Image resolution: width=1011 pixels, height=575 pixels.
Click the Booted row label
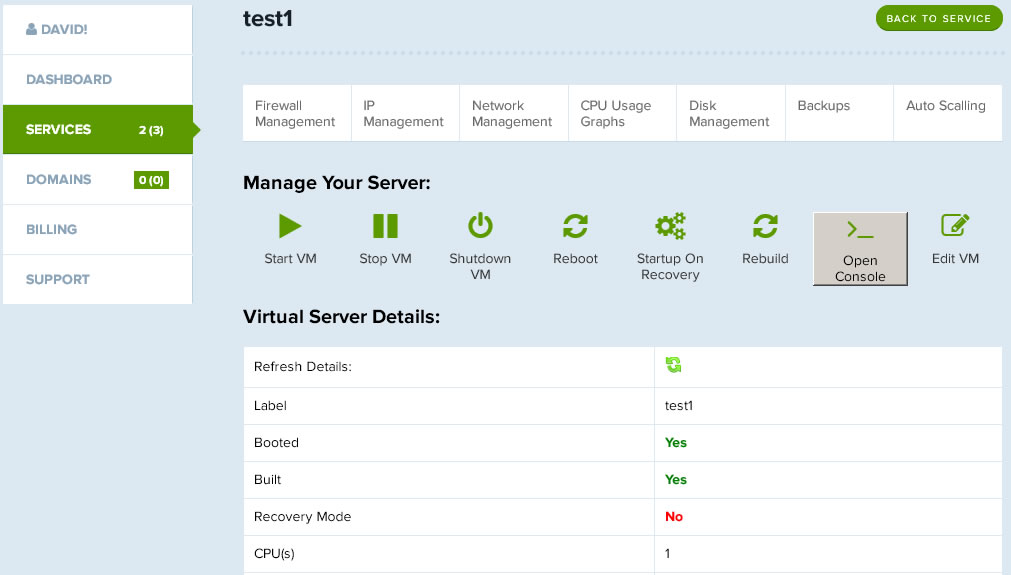pos(276,443)
